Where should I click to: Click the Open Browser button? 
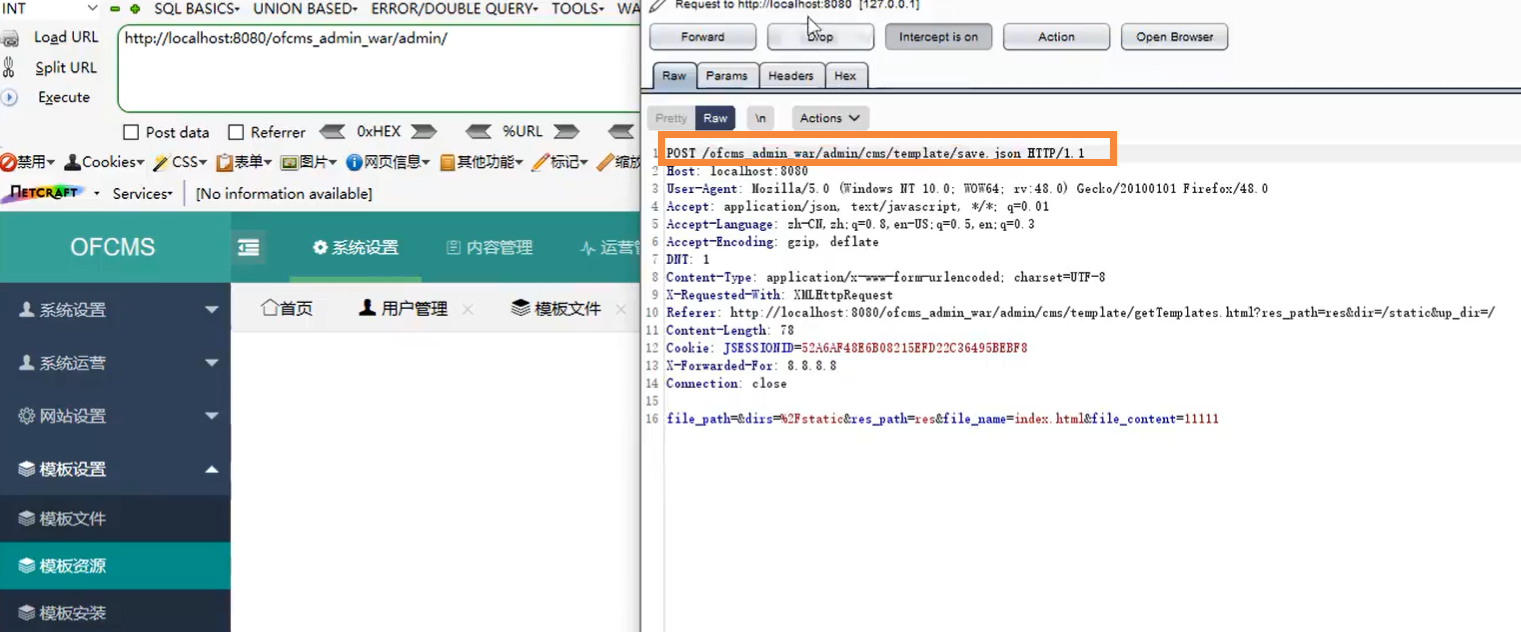click(1174, 37)
